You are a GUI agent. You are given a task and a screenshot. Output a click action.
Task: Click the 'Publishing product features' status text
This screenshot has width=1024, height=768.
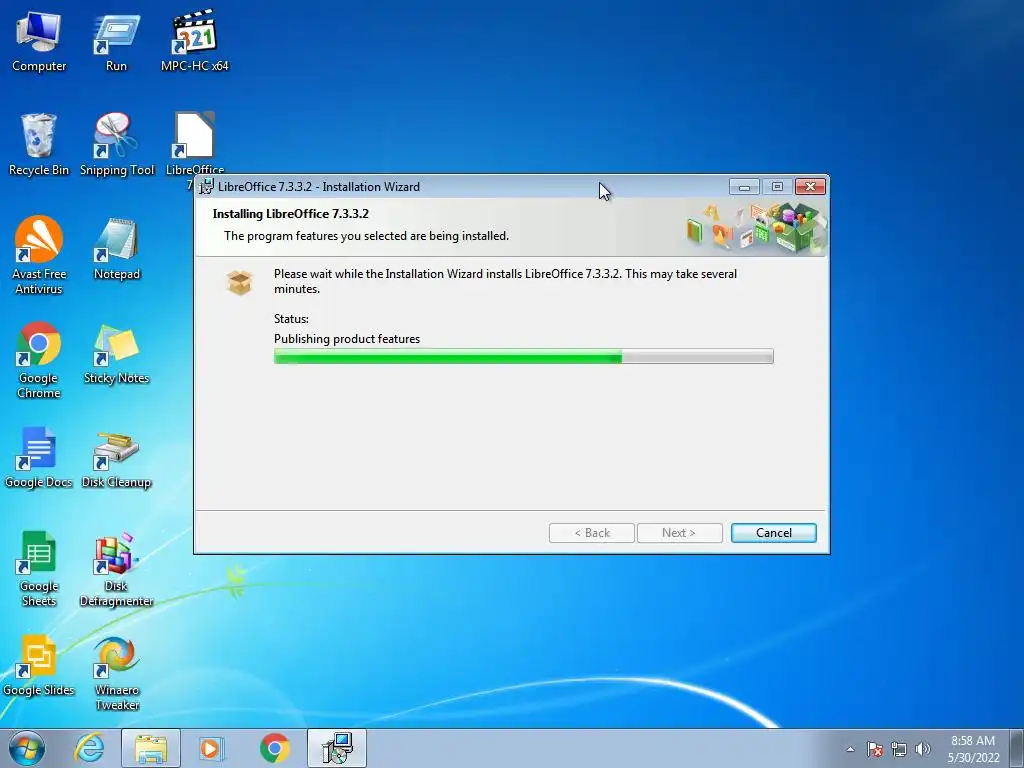tap(347, 339)
